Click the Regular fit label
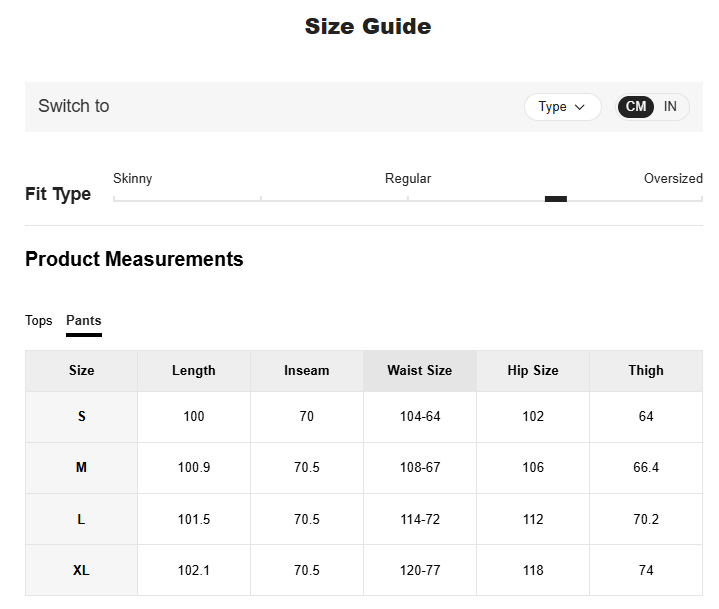The width and height of the screenshot is (719, 609). click(x=408, y=179)
